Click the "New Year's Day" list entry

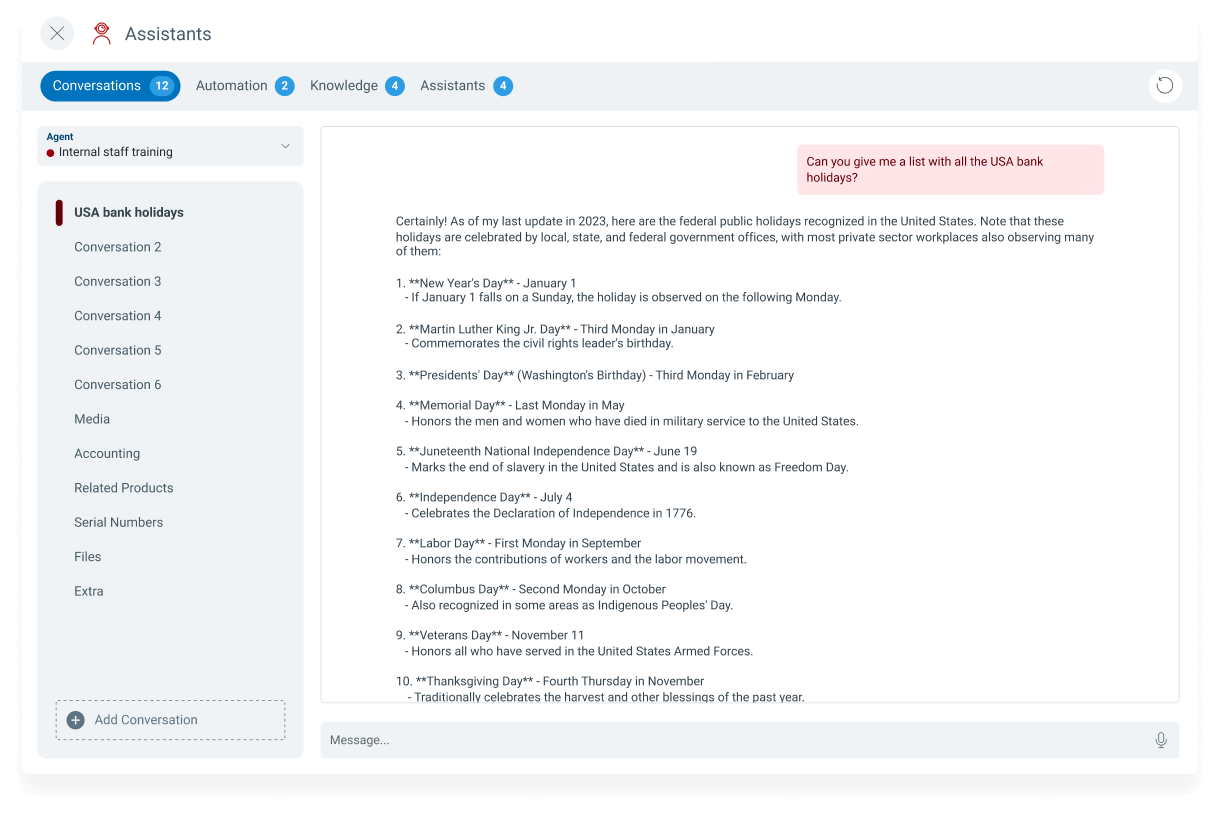pyautogui.click(x=619, y=290)
